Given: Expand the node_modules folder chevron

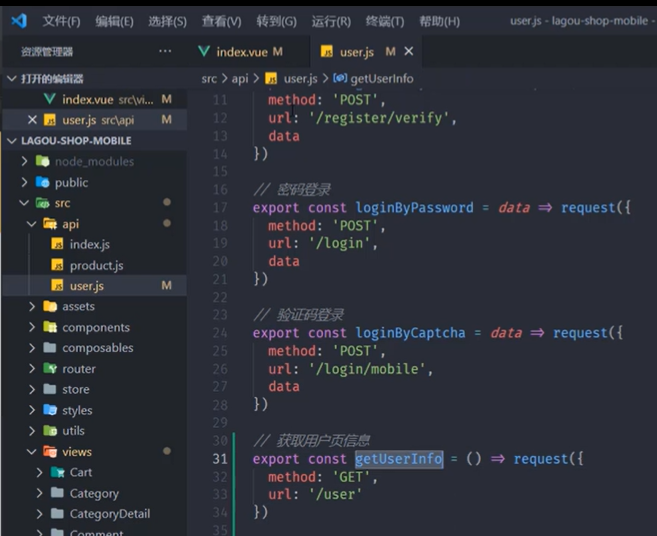Looking at the screenshot, I should (x=24, y=161).
